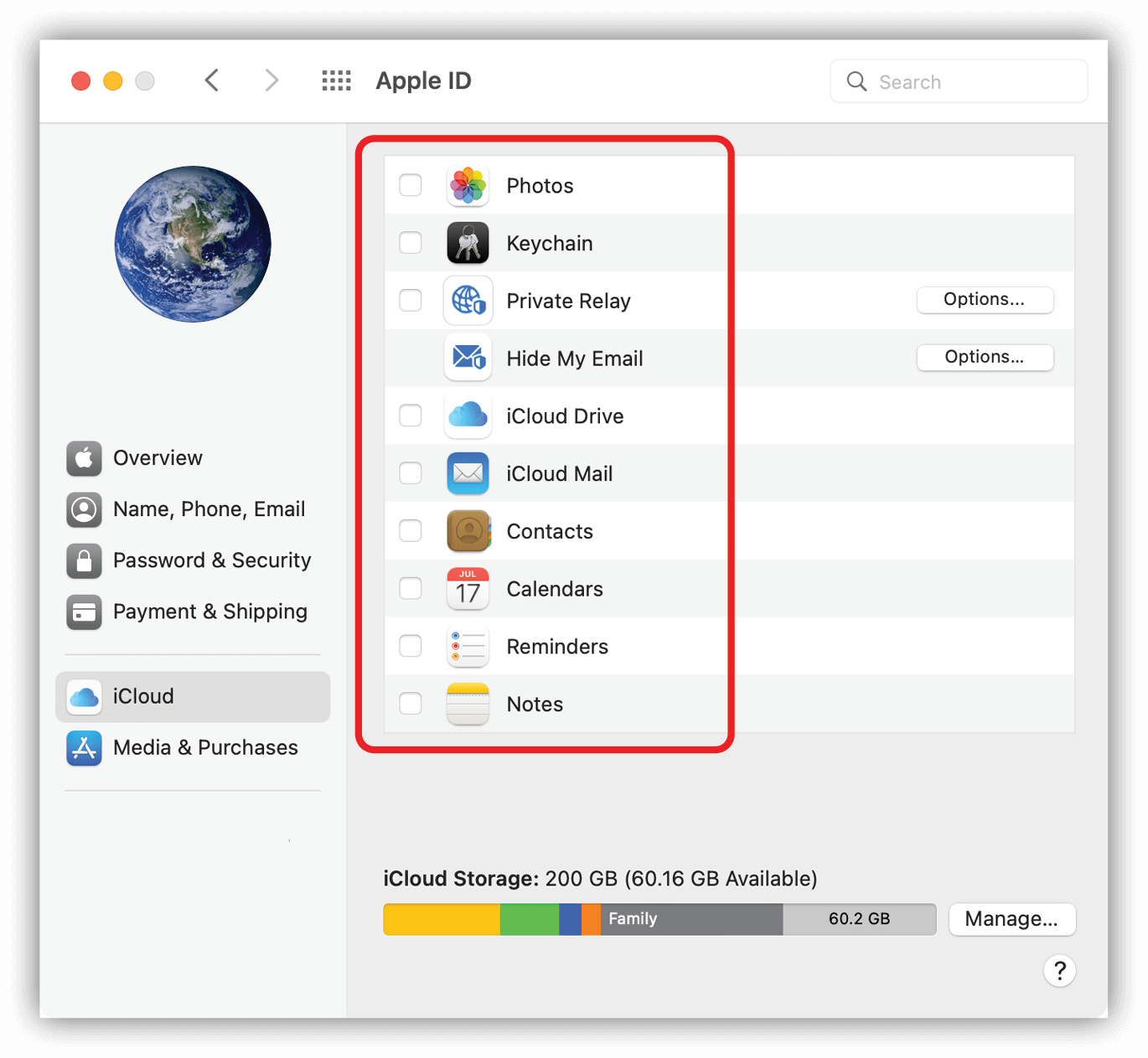Click the Hide My Email label
Viewport: 1148px width, 1058px height.
(x=575, y=359)
